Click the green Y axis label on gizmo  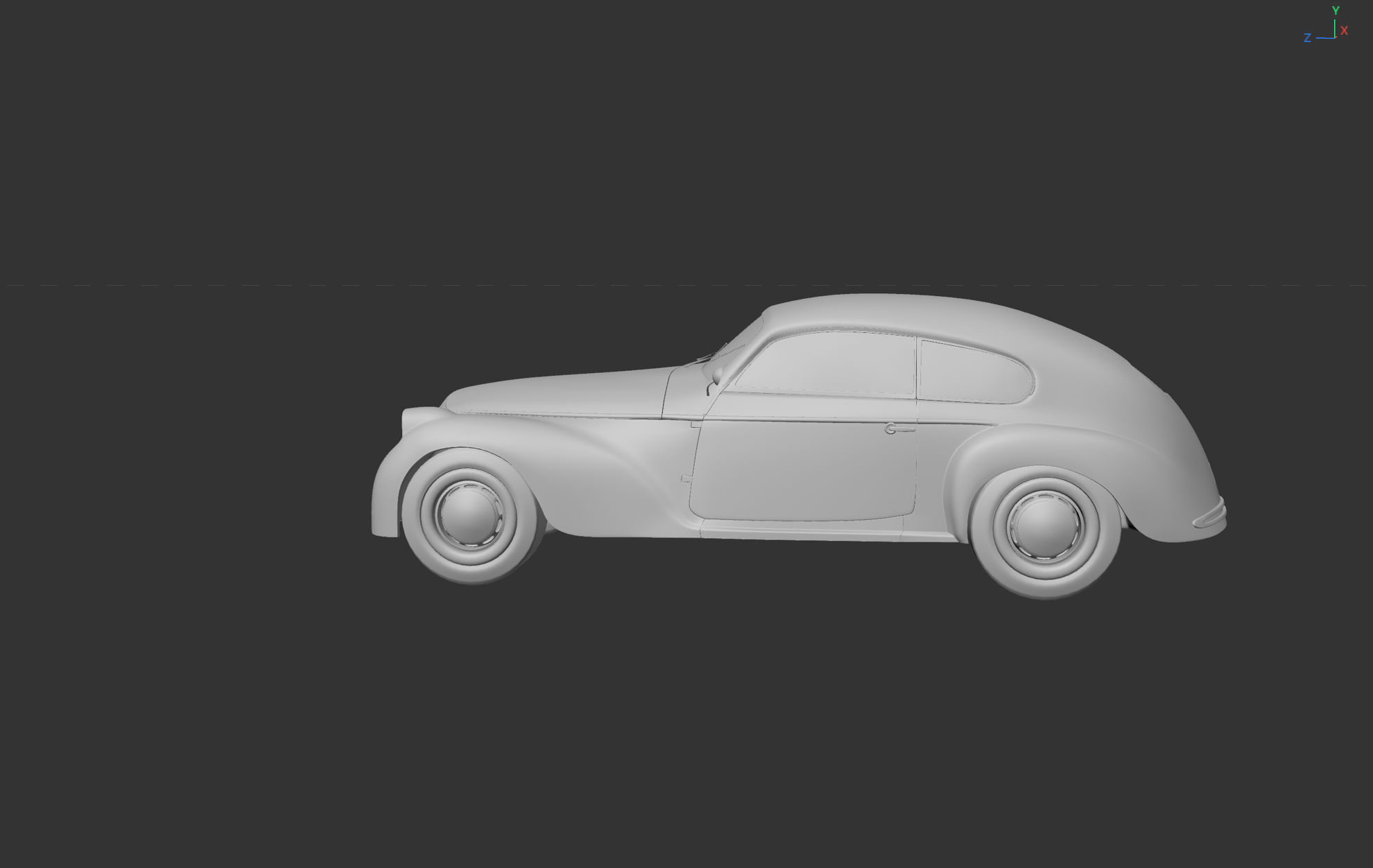pos(1335,10)
